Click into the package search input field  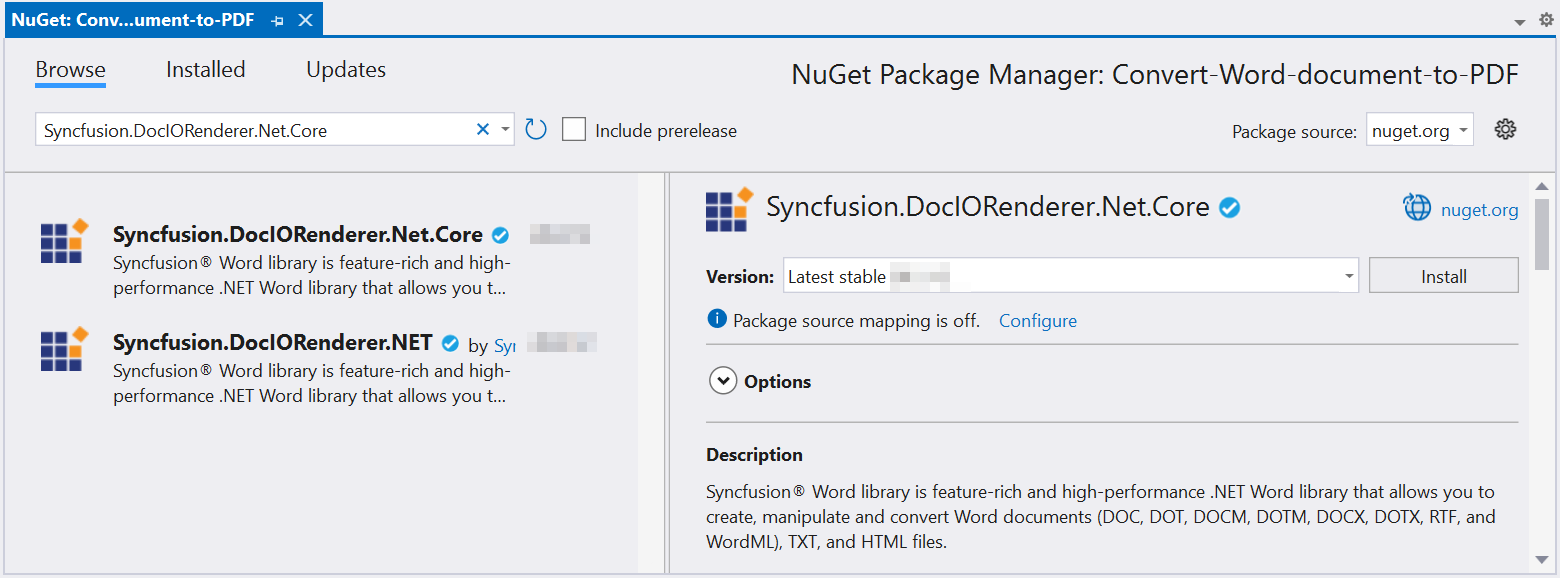click(x=250, y=131)
